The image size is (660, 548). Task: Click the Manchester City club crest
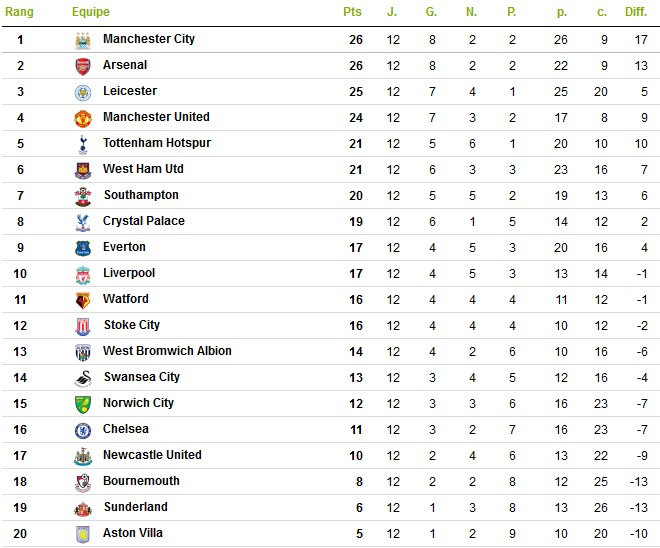click(83, 40)
